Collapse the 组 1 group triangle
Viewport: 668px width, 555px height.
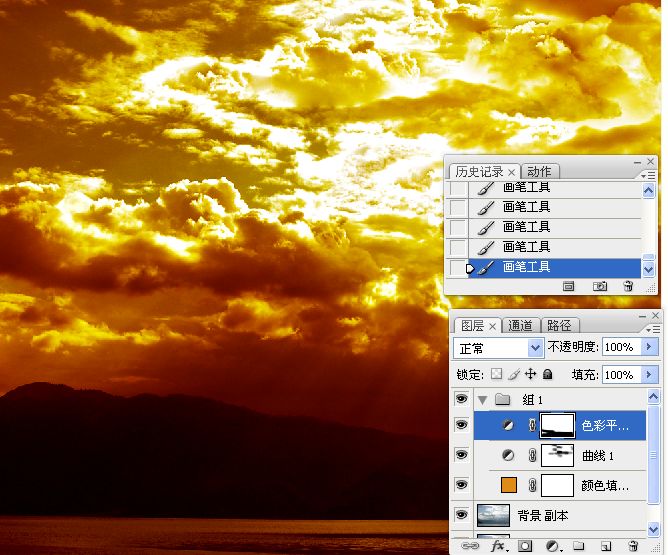click(x=482, y=400)
